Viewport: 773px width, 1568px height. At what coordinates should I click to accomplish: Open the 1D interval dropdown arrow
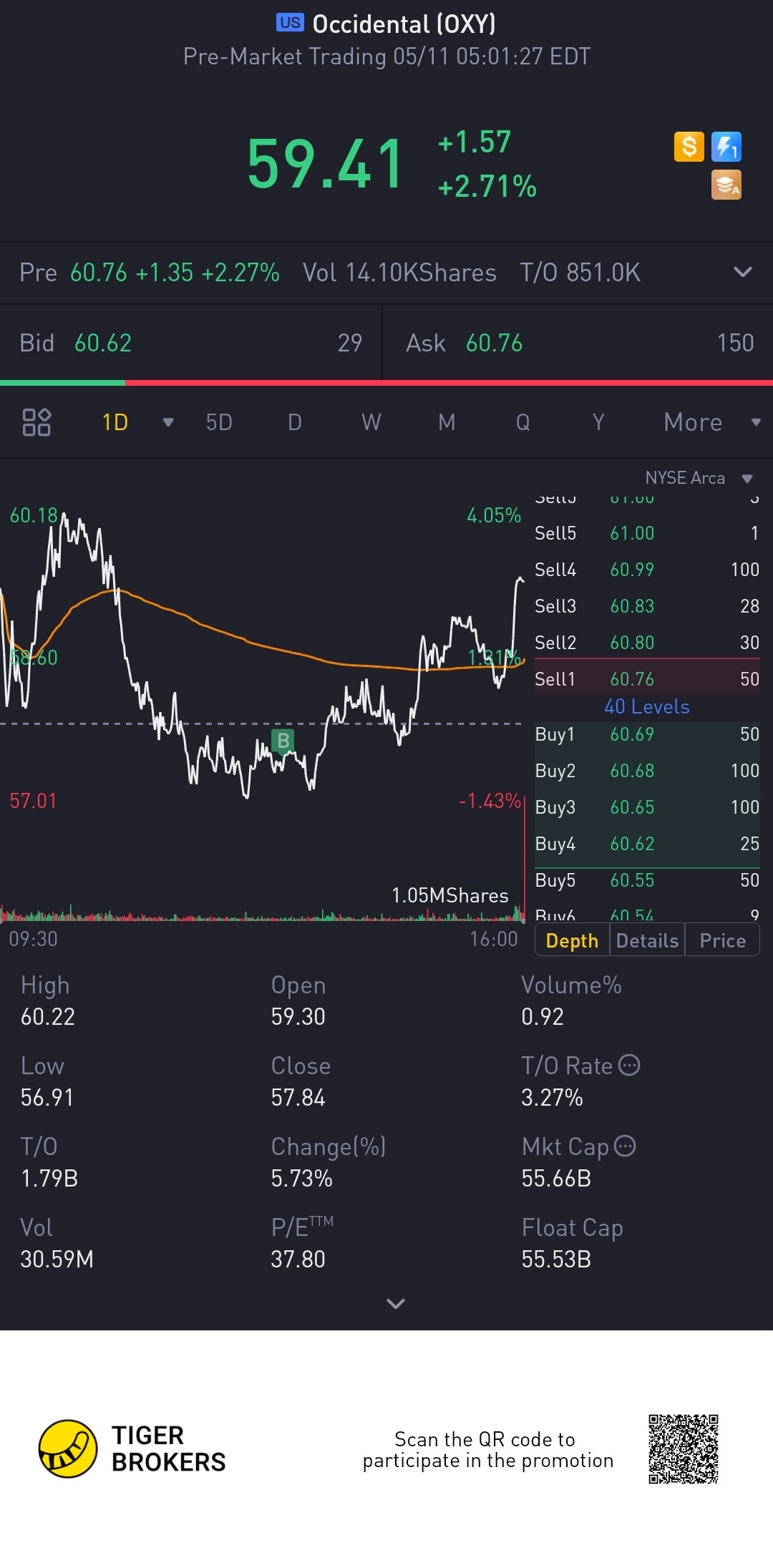(x=168, y=422)
